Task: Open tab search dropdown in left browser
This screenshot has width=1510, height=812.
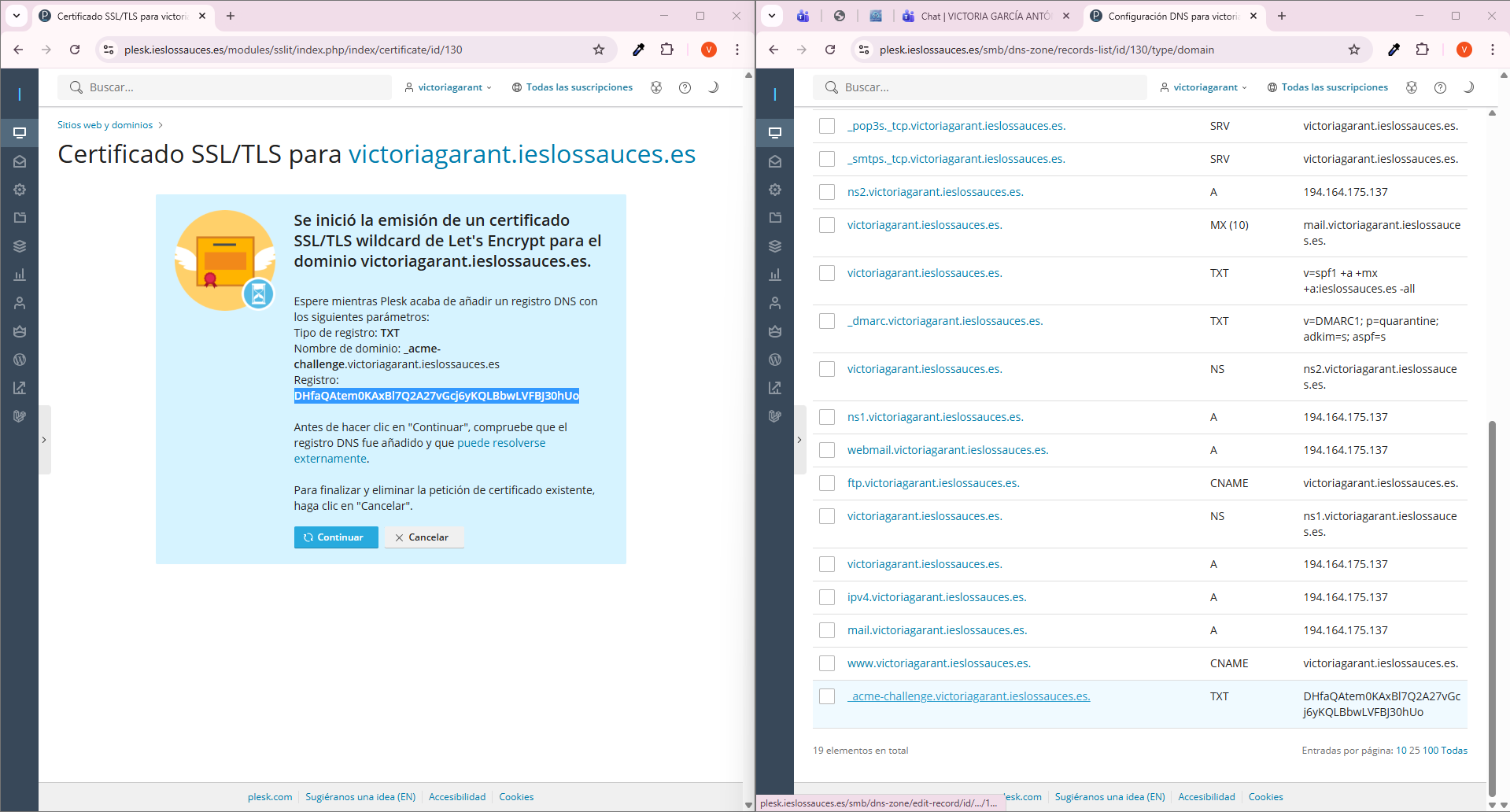Action: [17, 16]
